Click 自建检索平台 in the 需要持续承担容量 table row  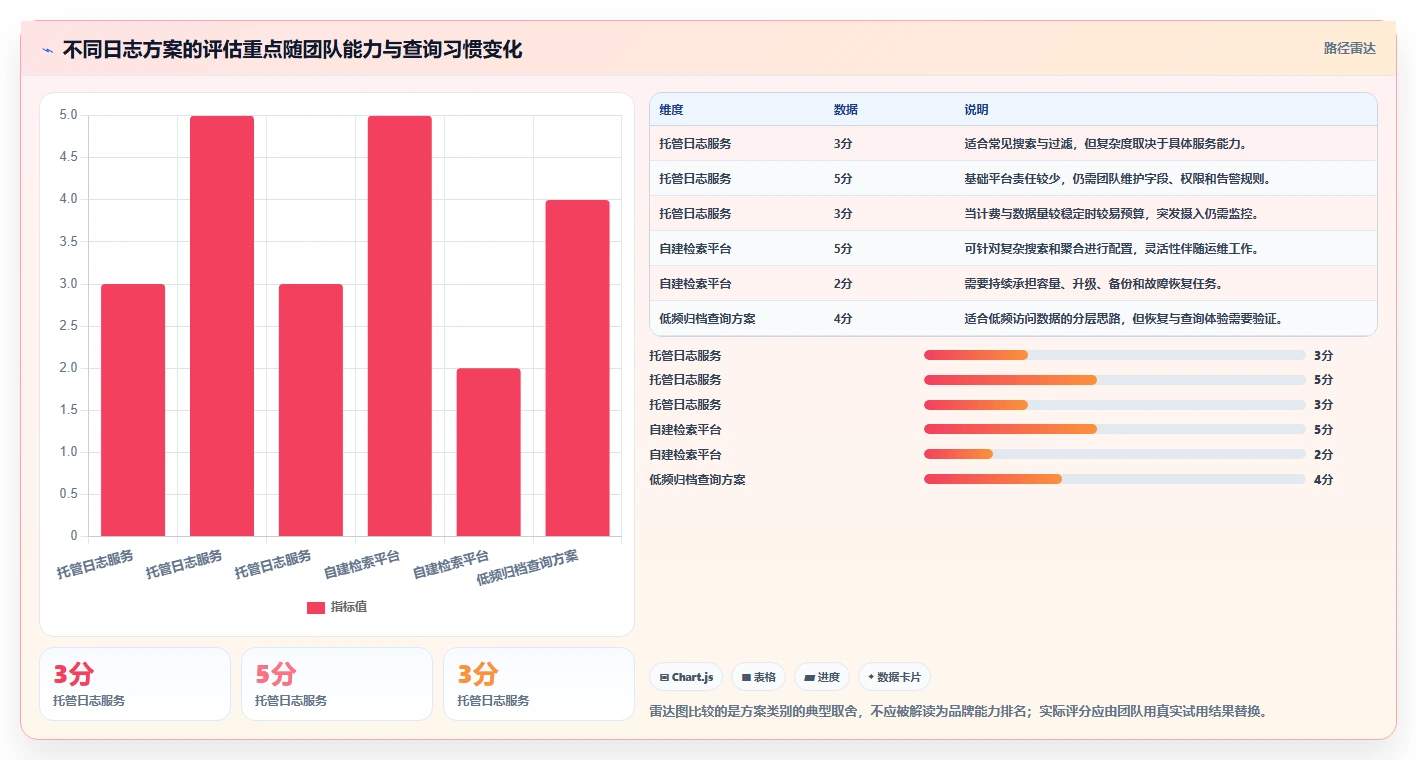point(695,283)
